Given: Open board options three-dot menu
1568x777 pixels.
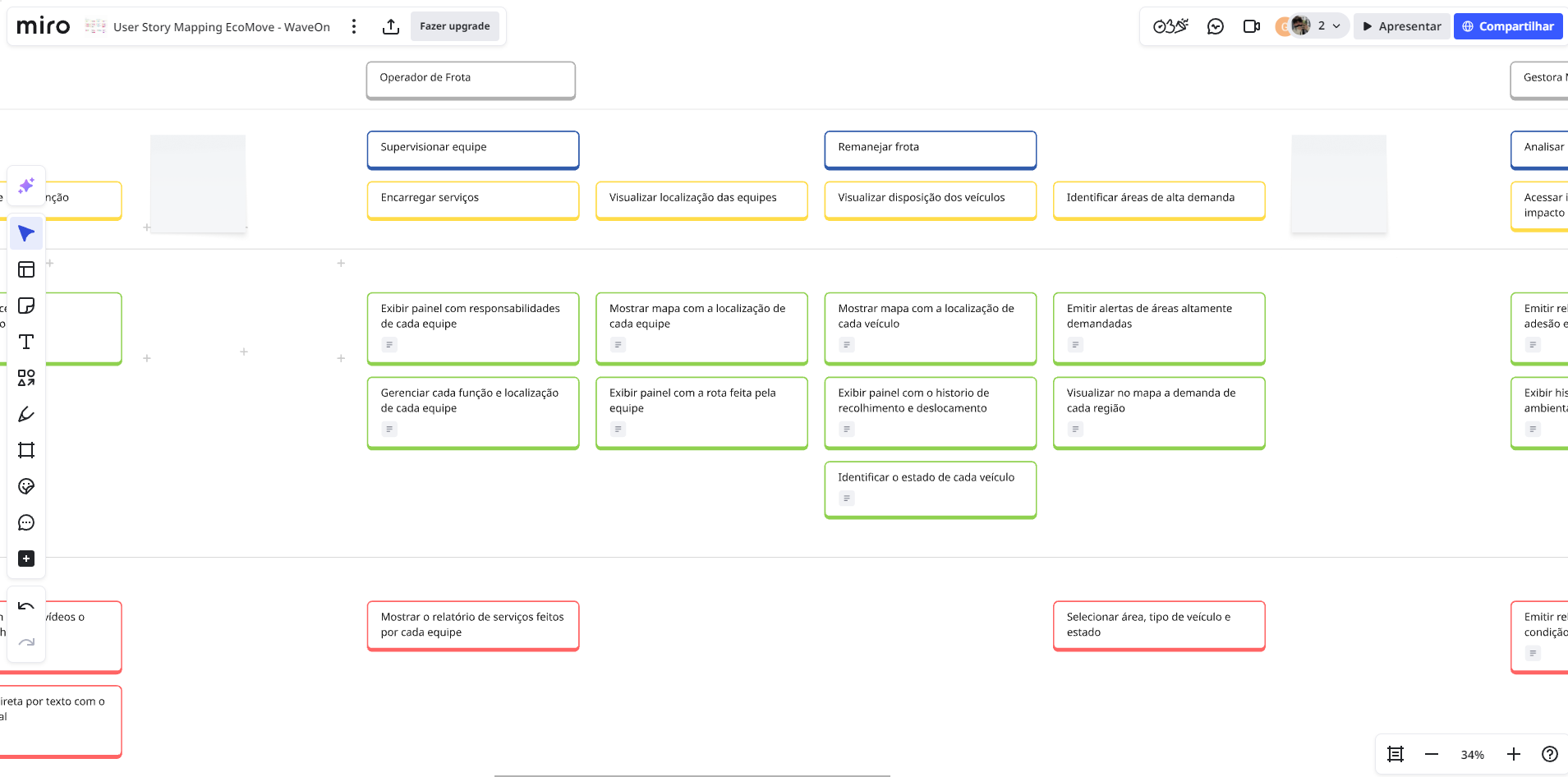Looking at the screenshot, I should (x=354, y=26).
